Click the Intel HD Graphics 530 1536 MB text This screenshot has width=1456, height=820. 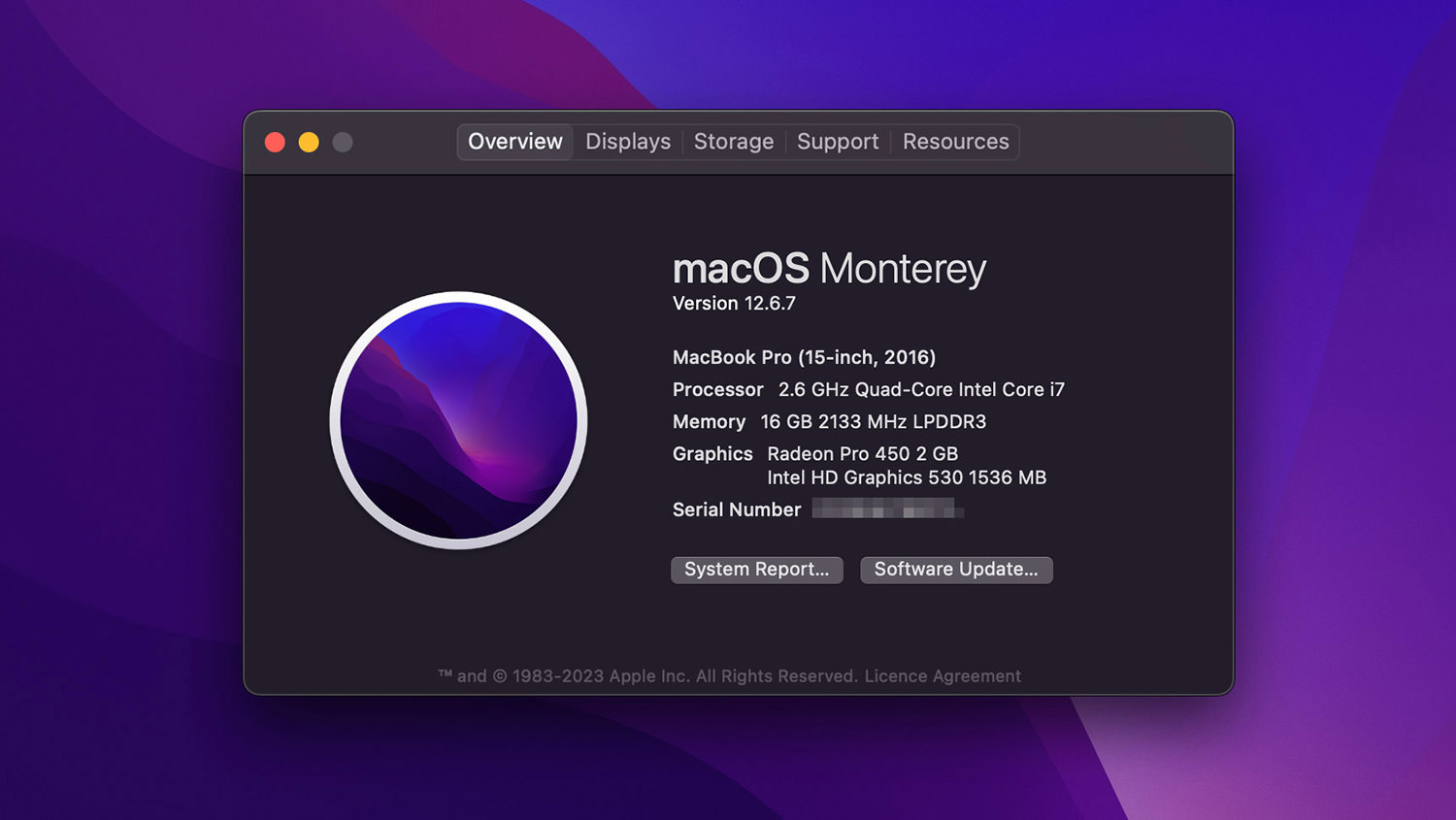(907, 477)
